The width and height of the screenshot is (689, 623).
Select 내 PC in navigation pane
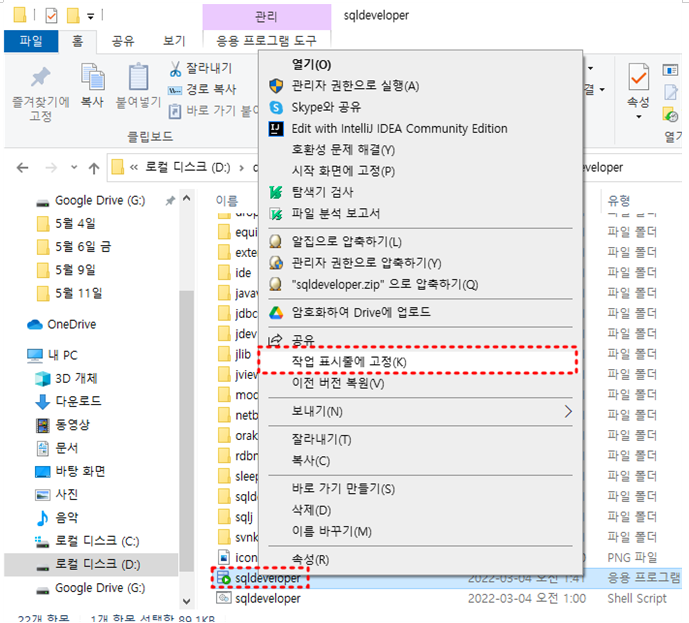tap(53, 355)
